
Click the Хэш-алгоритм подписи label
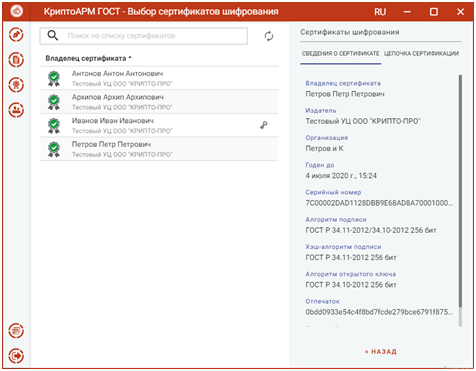tap(343, 247)
